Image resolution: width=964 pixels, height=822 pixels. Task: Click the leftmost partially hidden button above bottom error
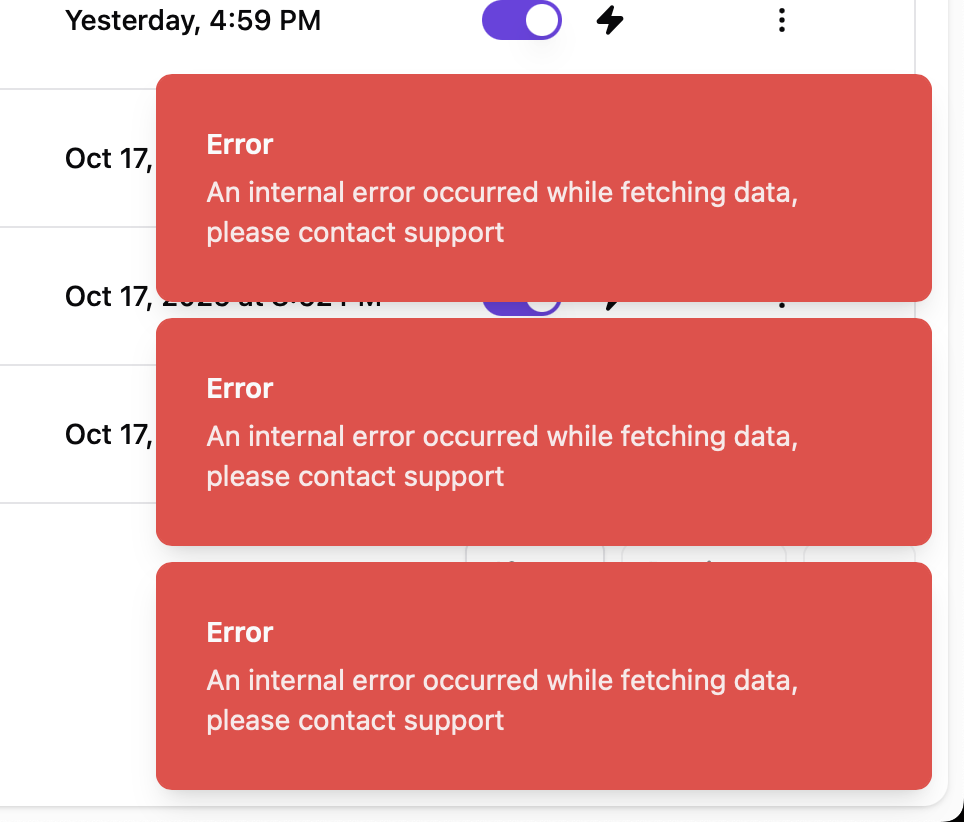[x=535, y=553]
